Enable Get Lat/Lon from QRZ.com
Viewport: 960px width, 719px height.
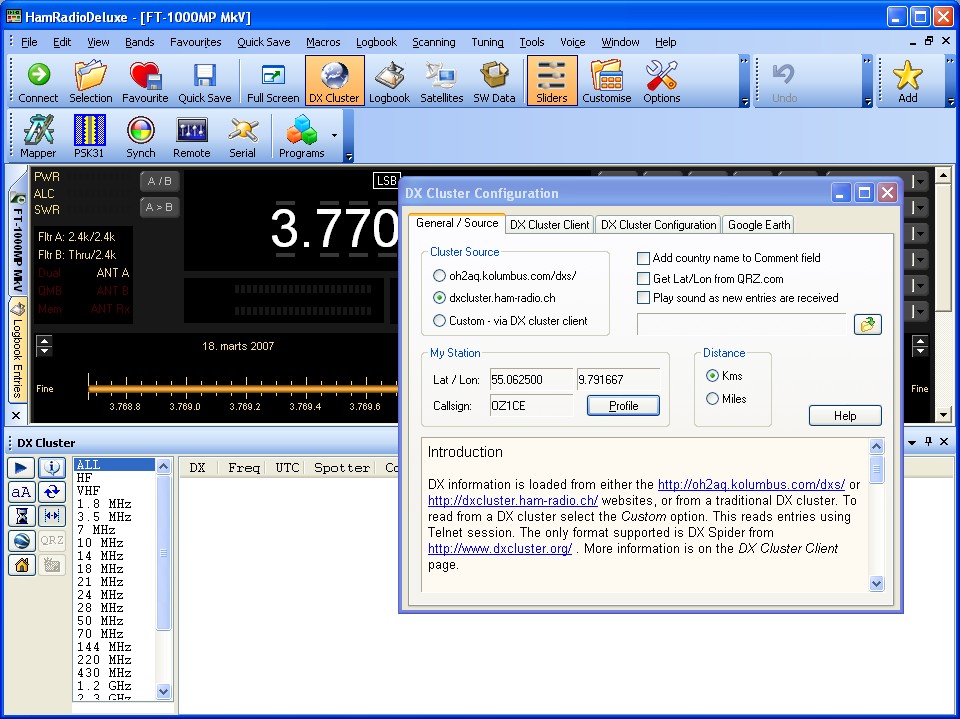point(643,279)
